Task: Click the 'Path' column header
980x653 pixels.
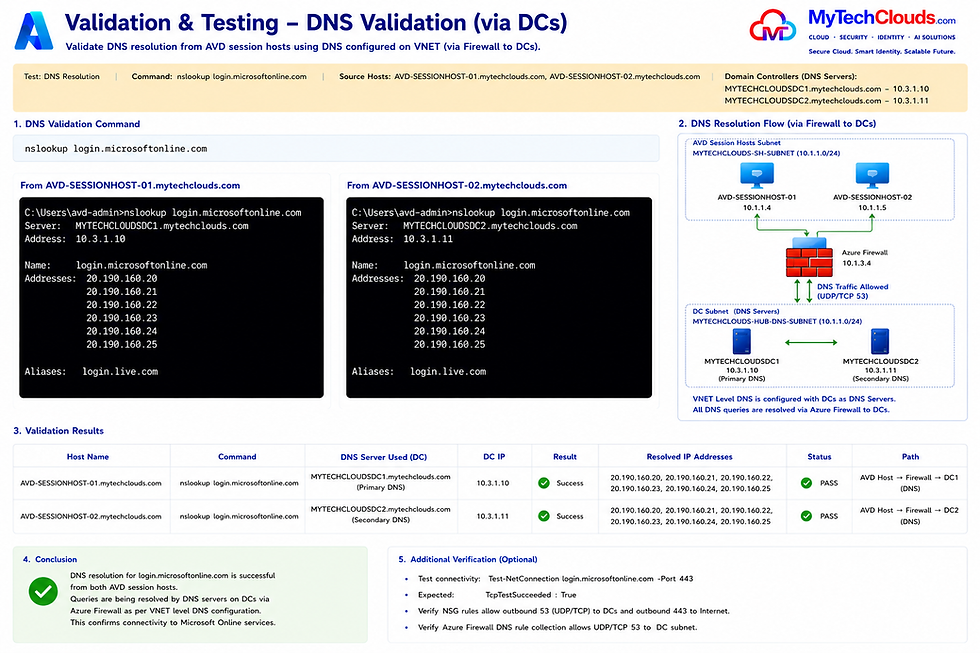Action: (x=910, y=457)
